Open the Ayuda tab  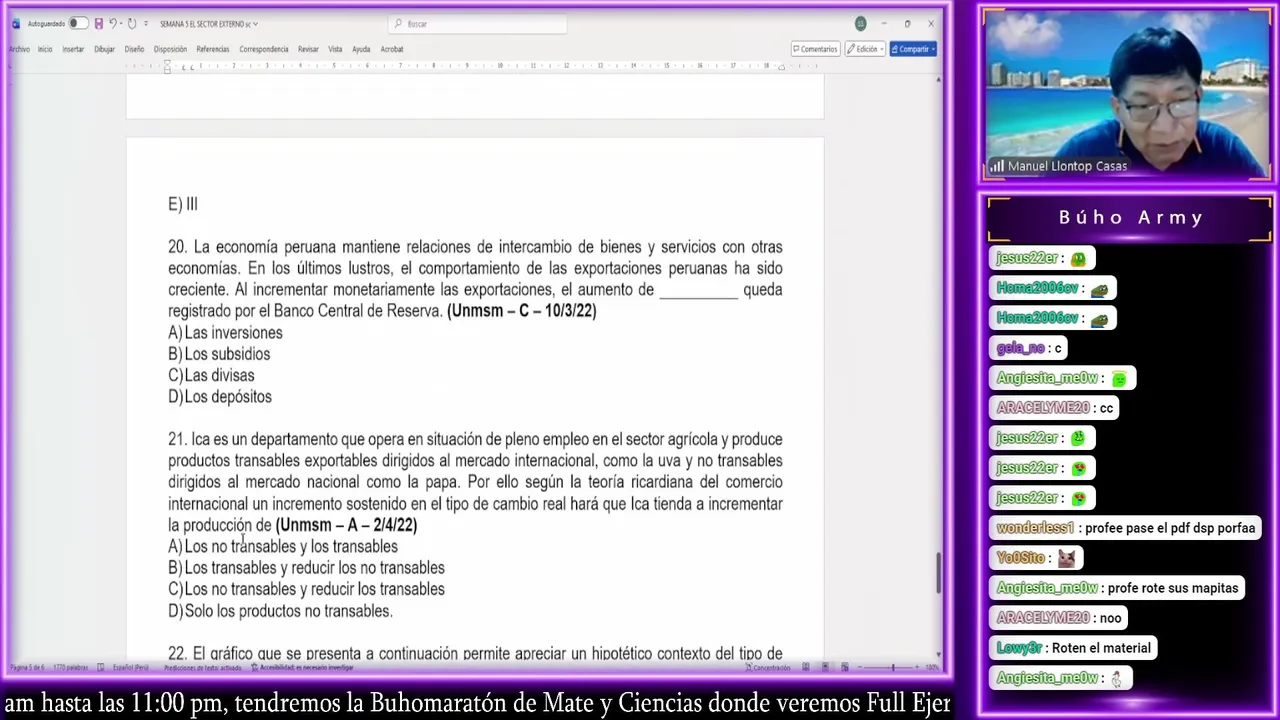(361, 49)
